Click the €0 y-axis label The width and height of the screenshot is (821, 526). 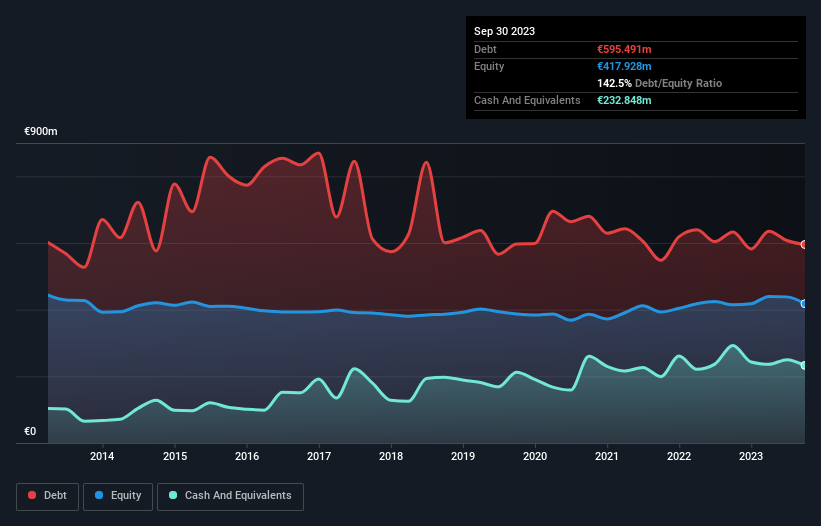[x=30, y=431]
